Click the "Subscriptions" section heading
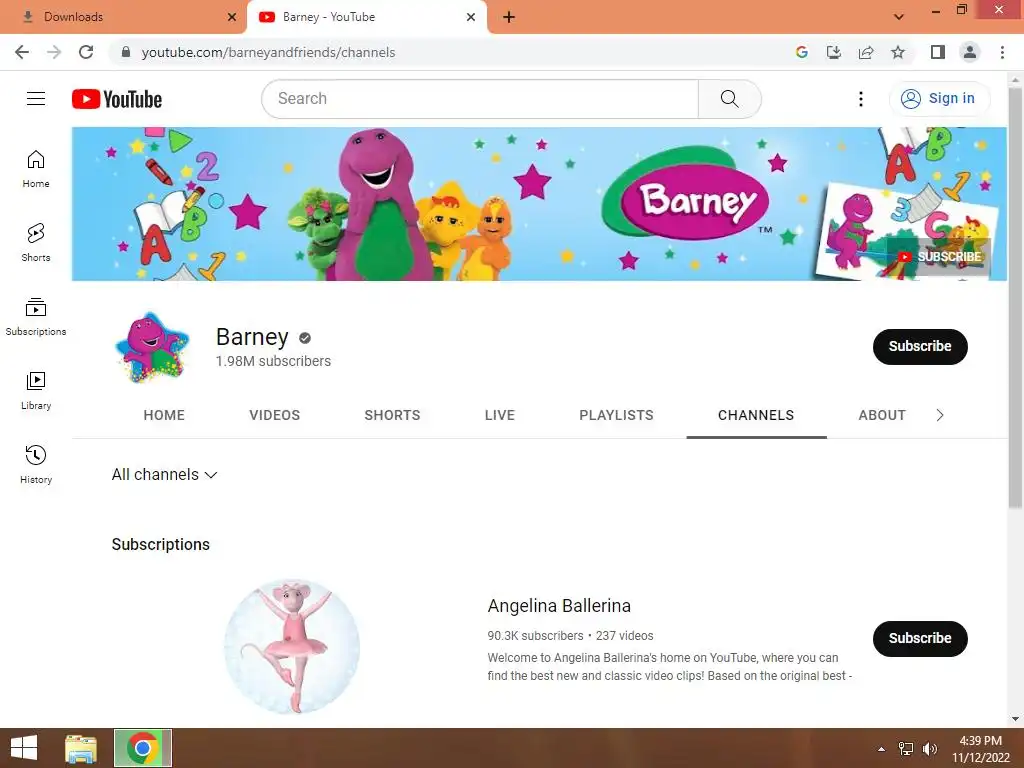The image size is (1024, 768). click(x=161, y=545)
